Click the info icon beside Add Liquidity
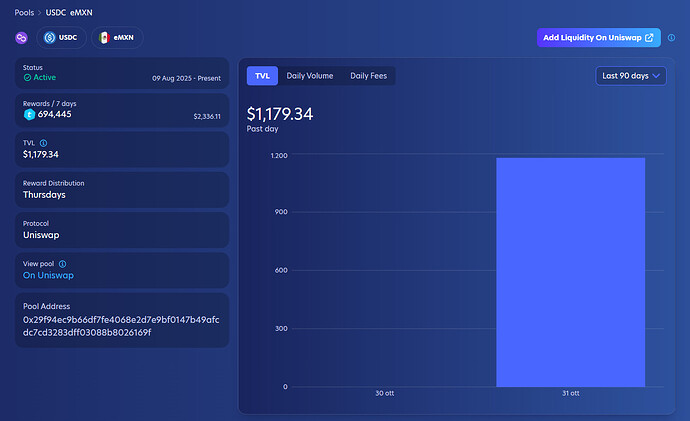The image size is (690, 421). point(671,38)
